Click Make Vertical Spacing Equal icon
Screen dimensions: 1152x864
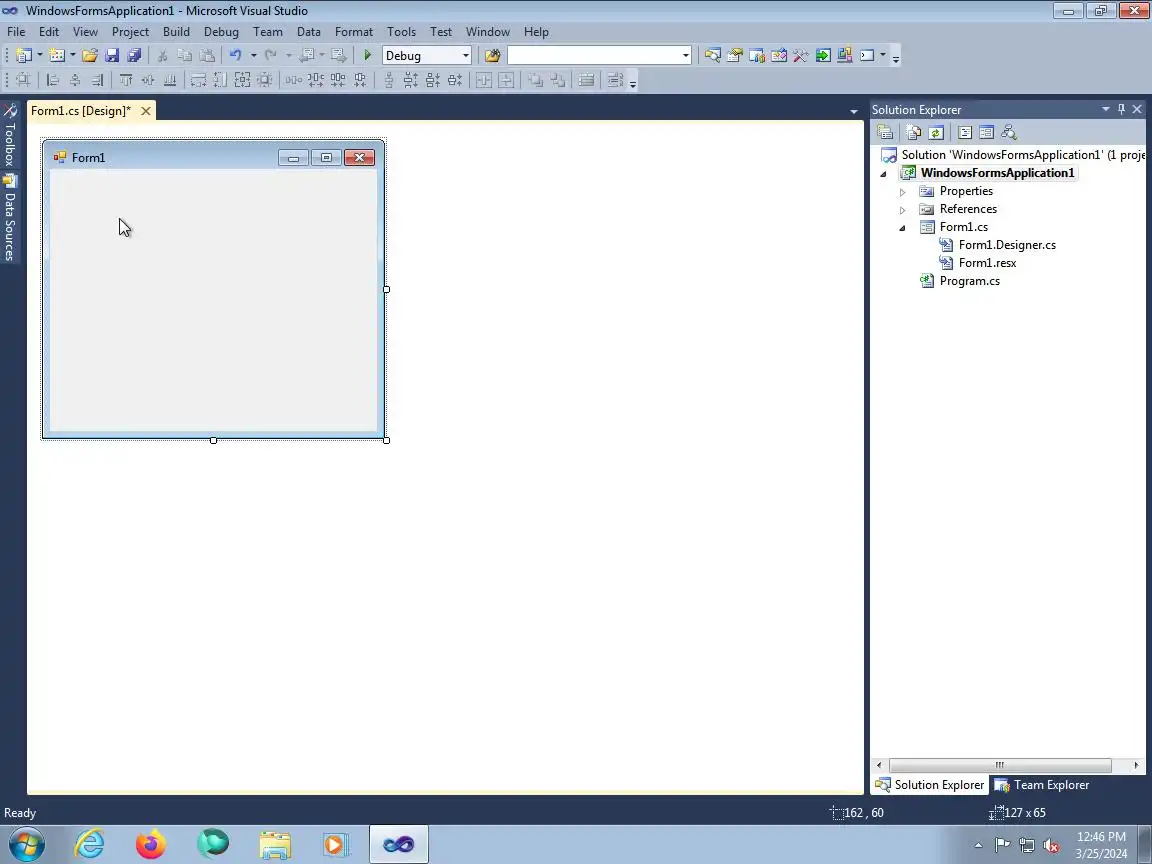[389, 80]
